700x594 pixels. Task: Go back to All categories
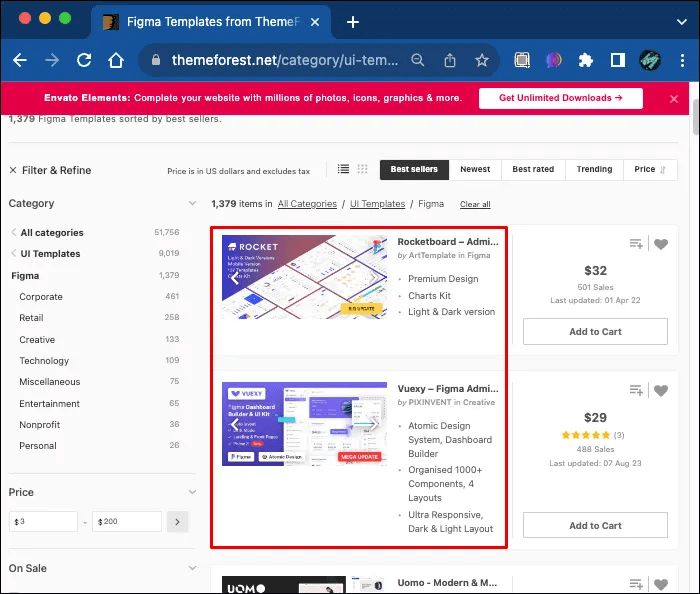tap(52, 233)
